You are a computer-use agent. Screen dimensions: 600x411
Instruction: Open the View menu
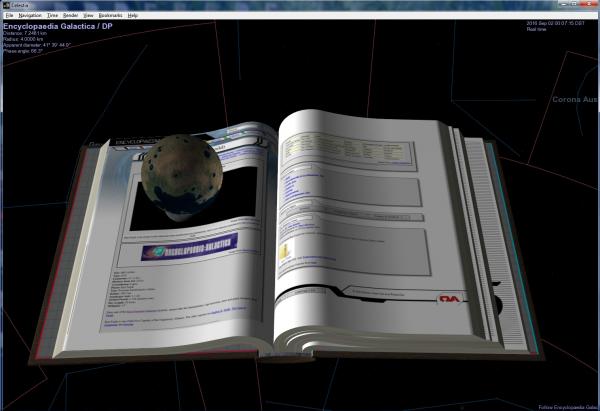88,15
